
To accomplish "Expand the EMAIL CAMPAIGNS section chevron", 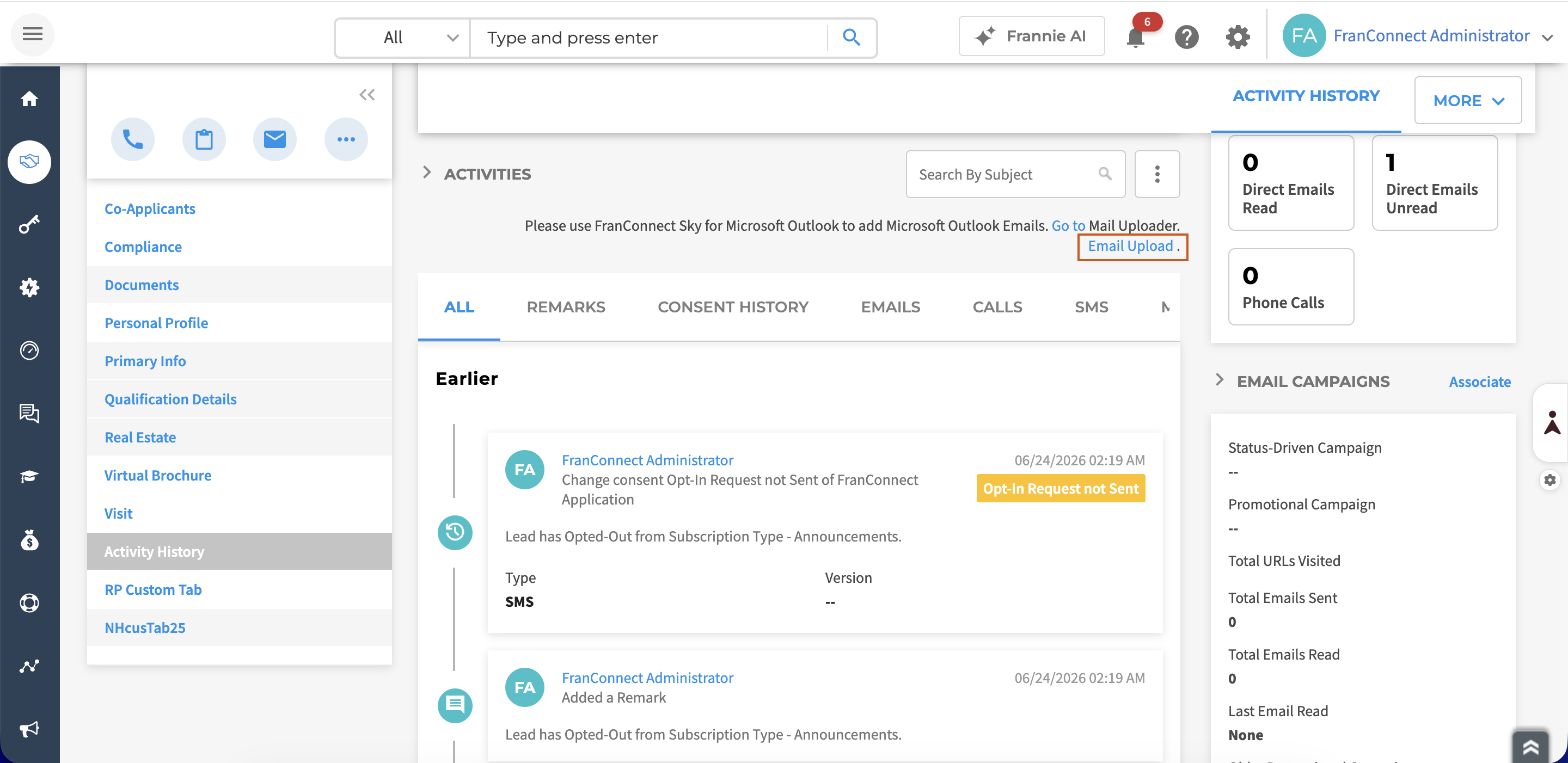I will [1219, 380].
